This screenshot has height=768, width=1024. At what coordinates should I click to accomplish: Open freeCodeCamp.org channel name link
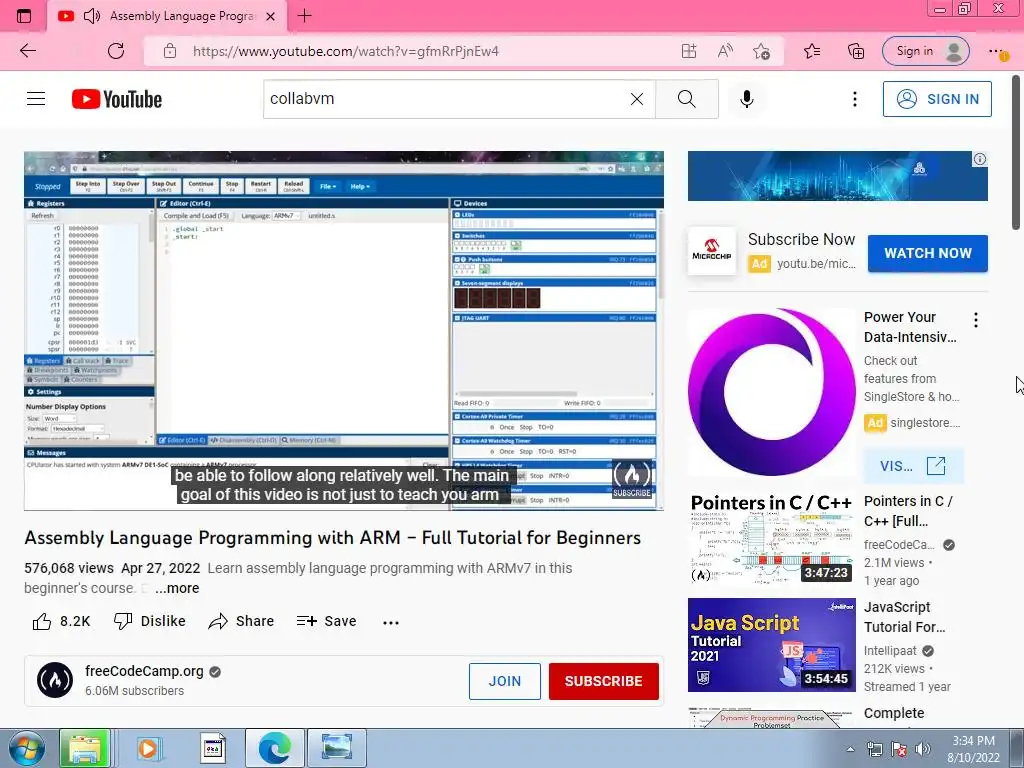tap(144, 671)
